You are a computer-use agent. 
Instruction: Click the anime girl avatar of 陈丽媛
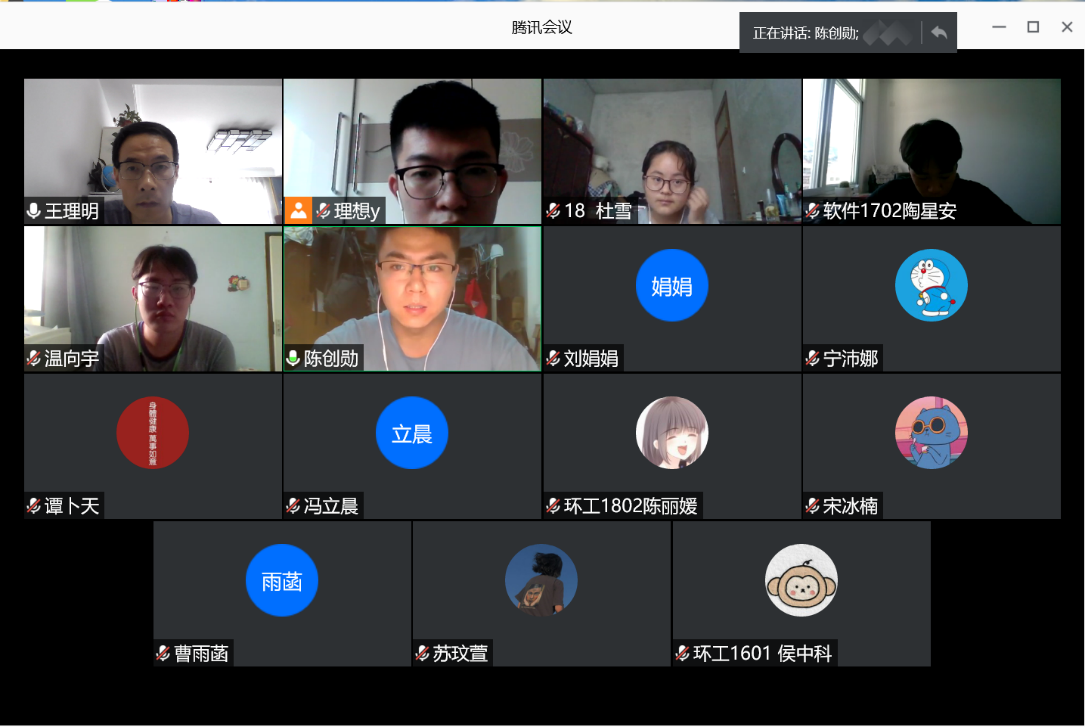pos(672,433)
